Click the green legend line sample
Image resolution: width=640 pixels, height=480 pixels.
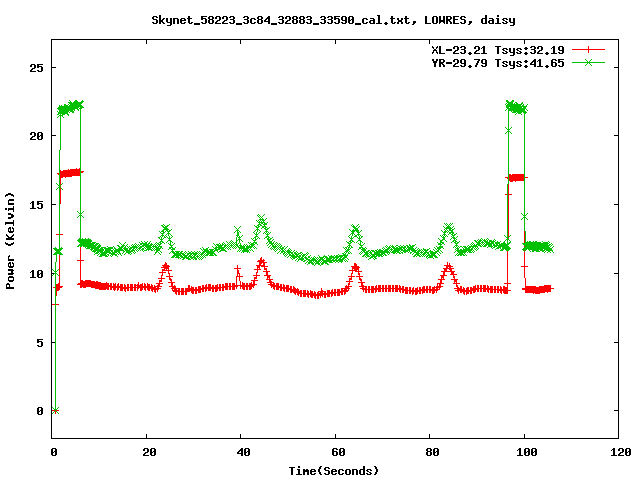click(588, 62)
